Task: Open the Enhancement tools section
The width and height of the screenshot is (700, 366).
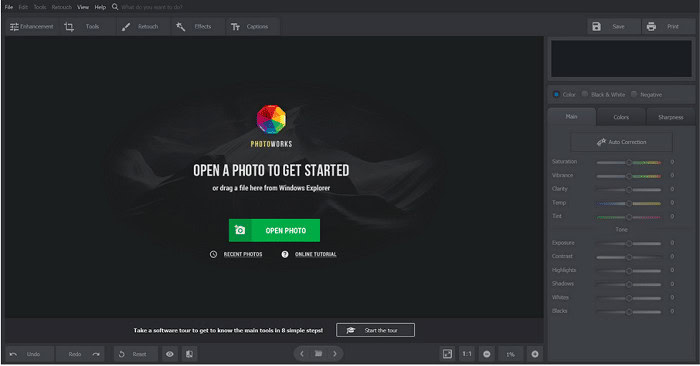Action: click(x=31, y=27)
